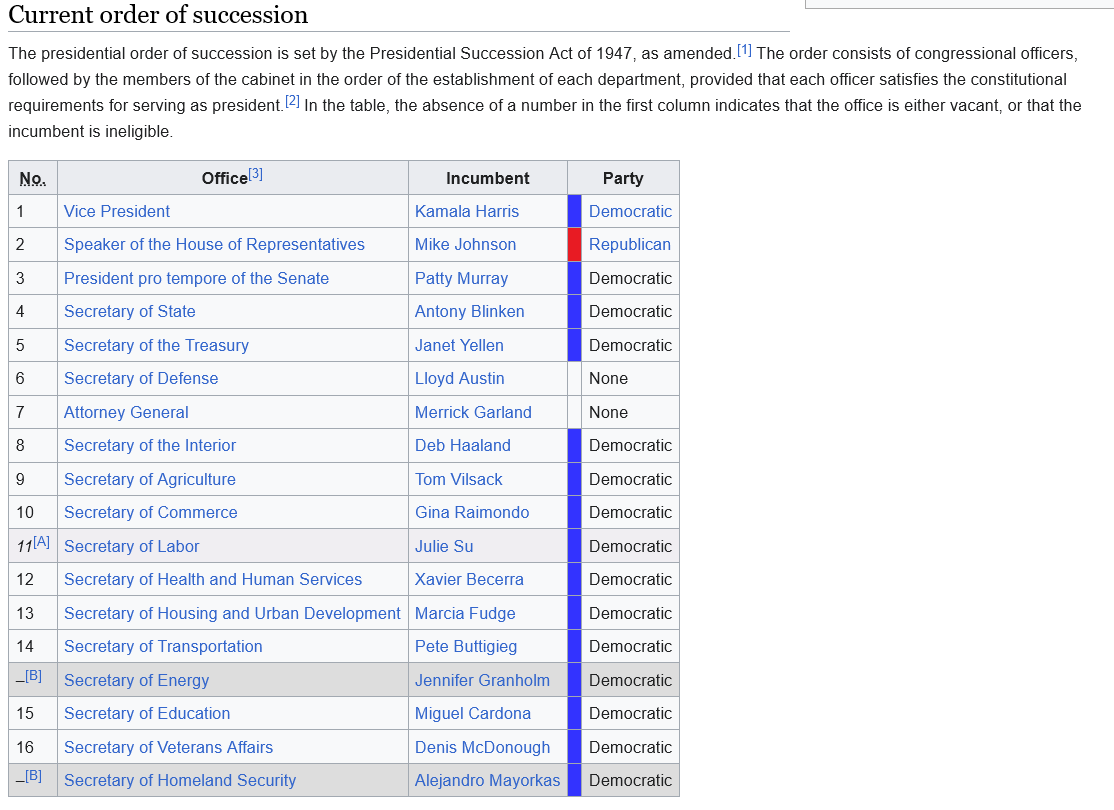The height and width of the screenshot is (810, 1114).
Task: Open footnote reference [1] in the paragraph
Action: click(x=744, y=49)
